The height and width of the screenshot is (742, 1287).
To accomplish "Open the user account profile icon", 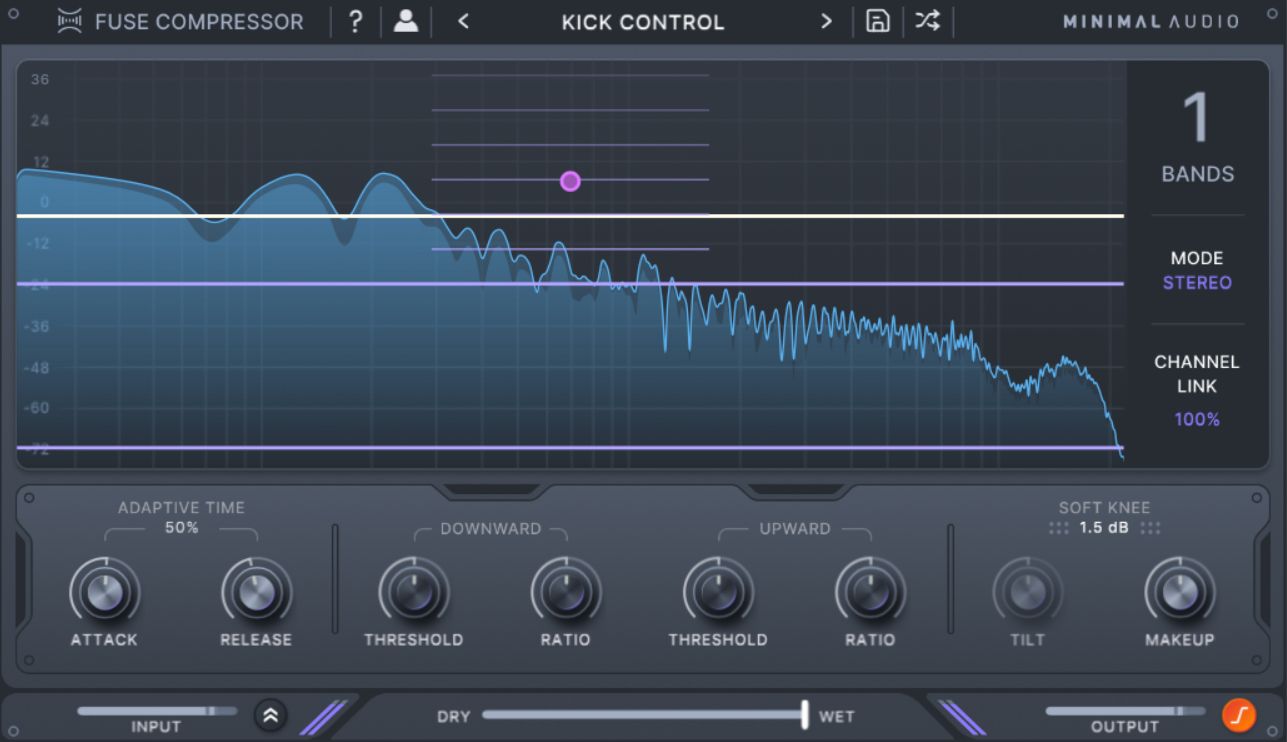I will click(406, 21).
